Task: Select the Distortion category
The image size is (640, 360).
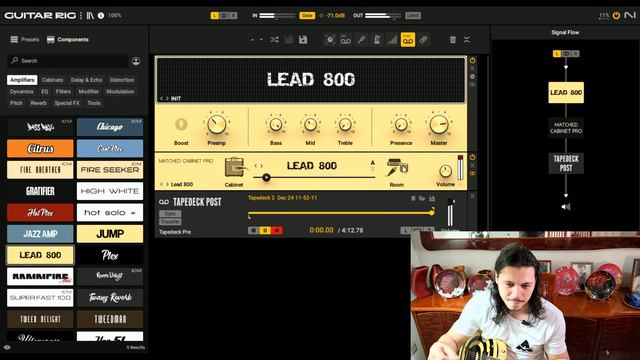Action: 122,80
